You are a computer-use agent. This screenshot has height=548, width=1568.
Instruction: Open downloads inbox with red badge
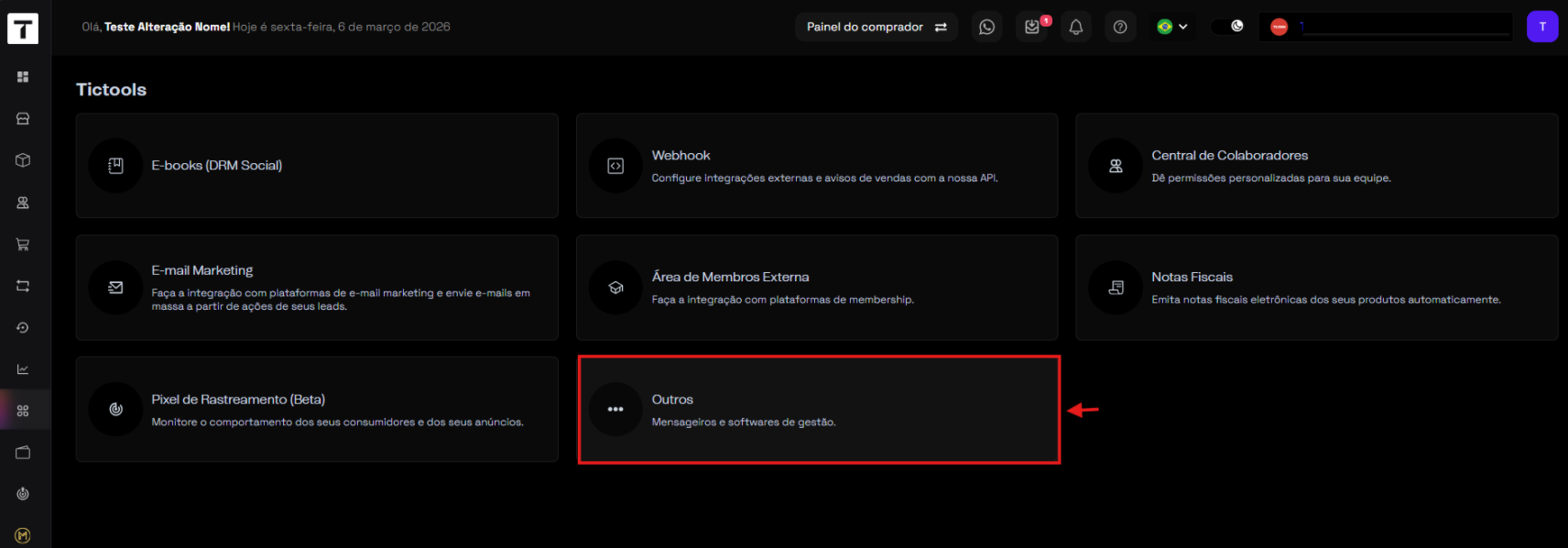point(1032,27)
